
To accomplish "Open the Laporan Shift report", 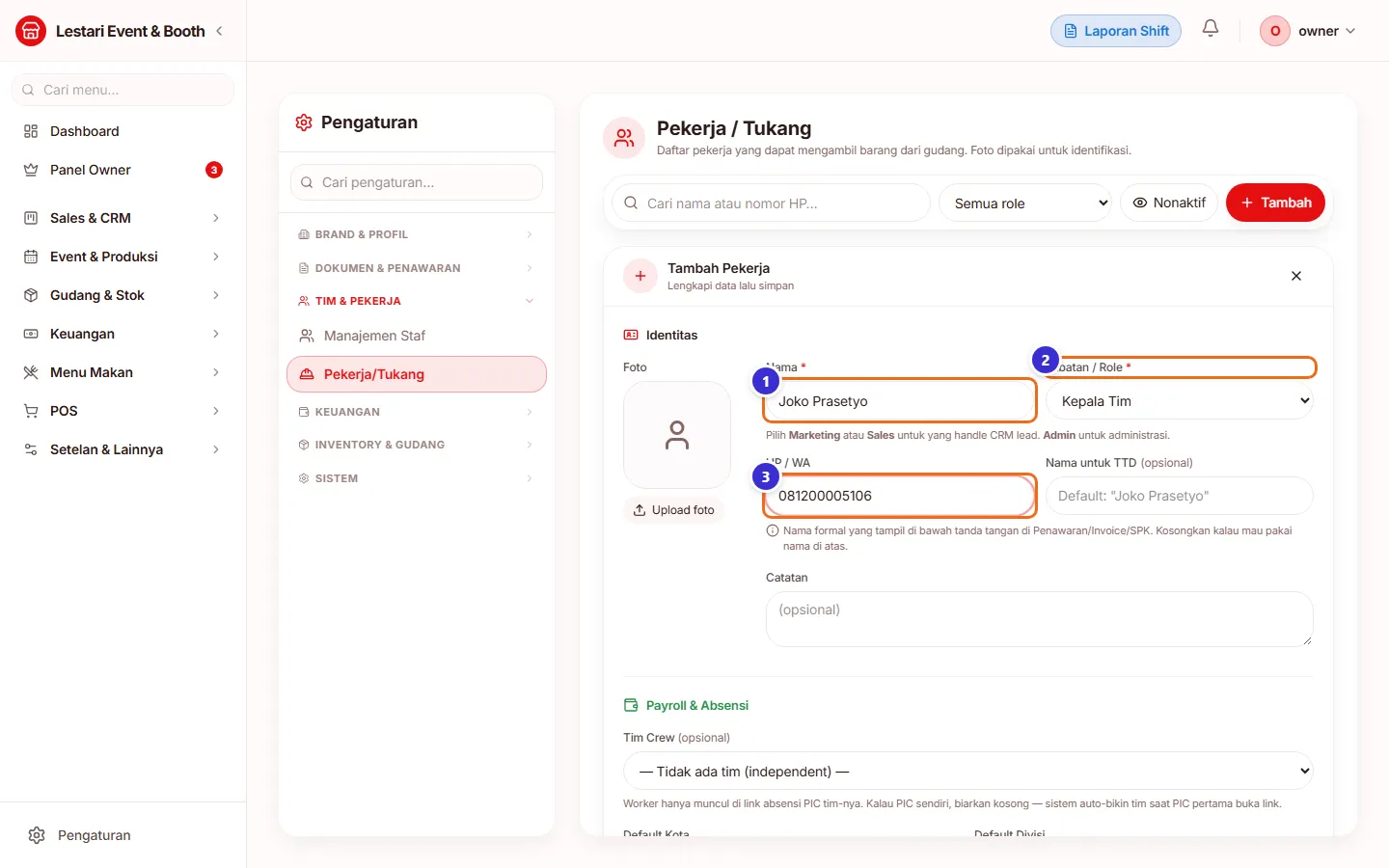I will [x=1116, y=31].
